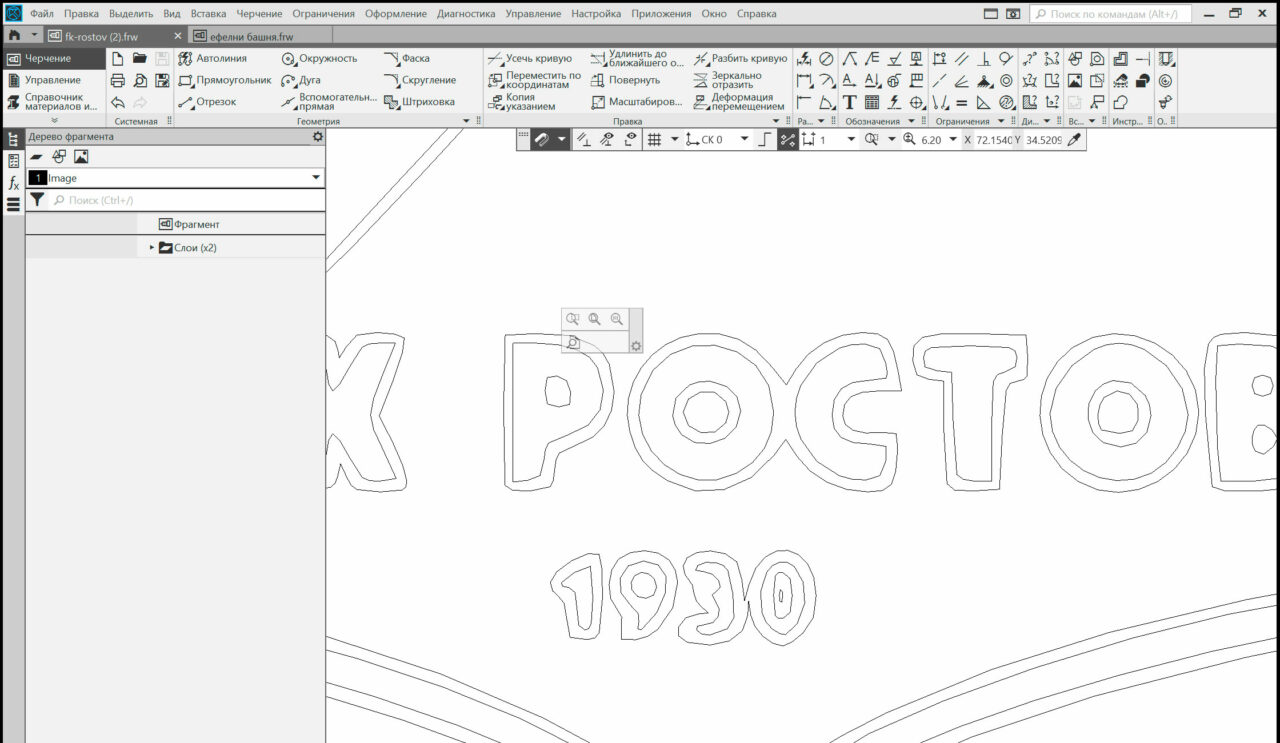
Task: Open the Черчение menu
Action: pyautogui.click(x=259, y=14)
